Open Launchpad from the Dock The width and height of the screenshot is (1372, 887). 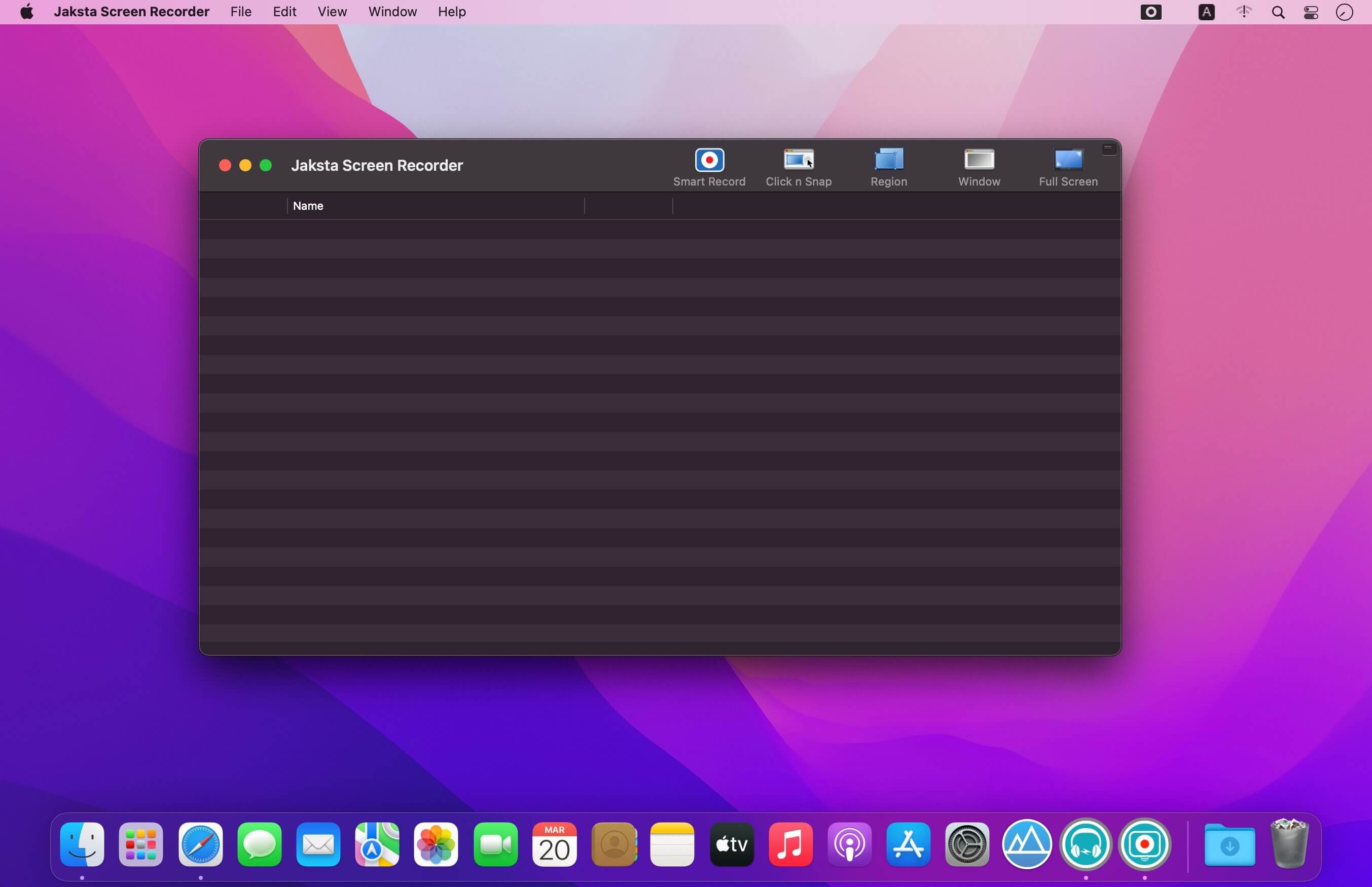[x=141, y=844]
